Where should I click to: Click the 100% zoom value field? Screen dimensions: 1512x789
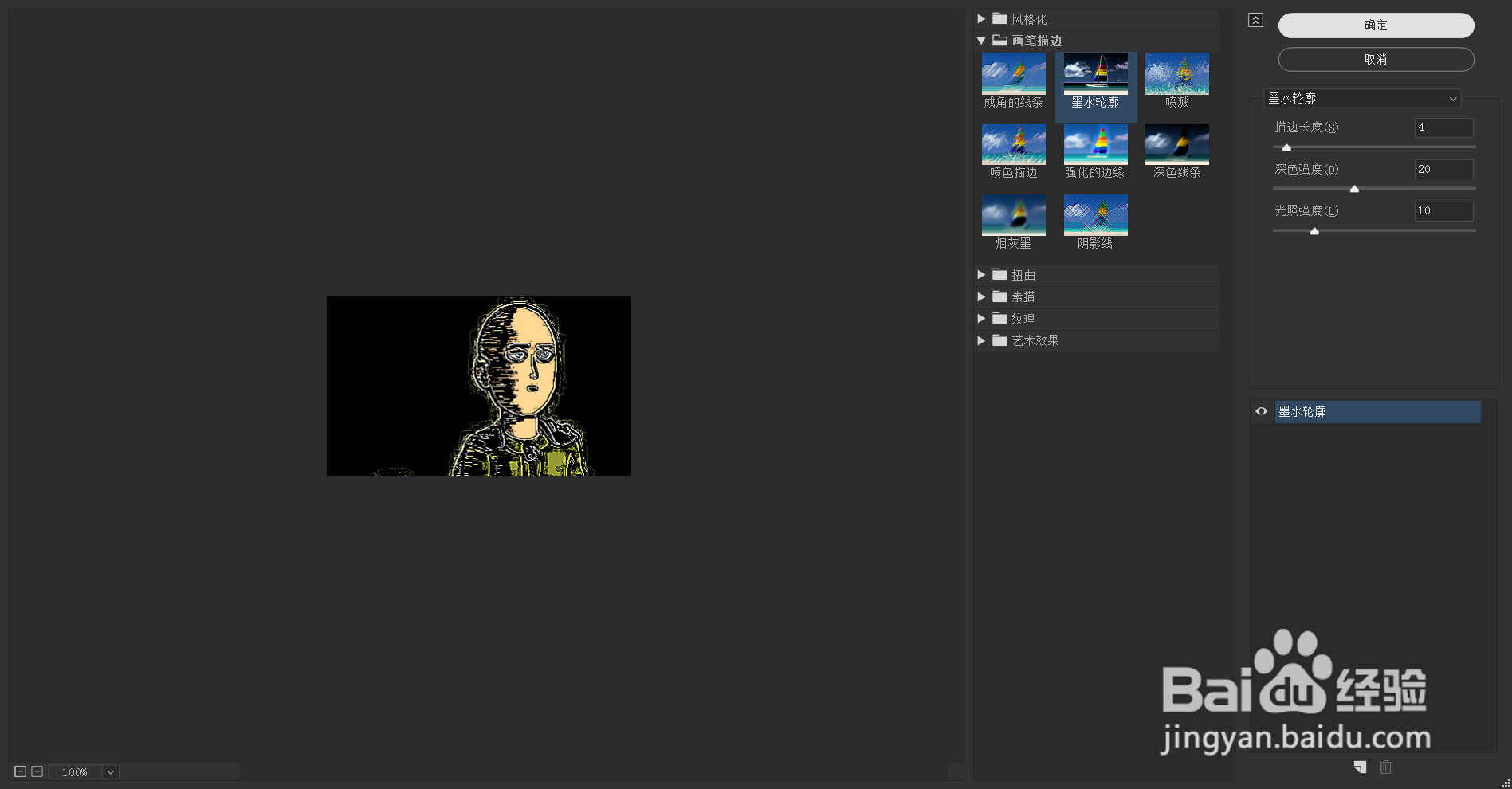pos(76,771)
